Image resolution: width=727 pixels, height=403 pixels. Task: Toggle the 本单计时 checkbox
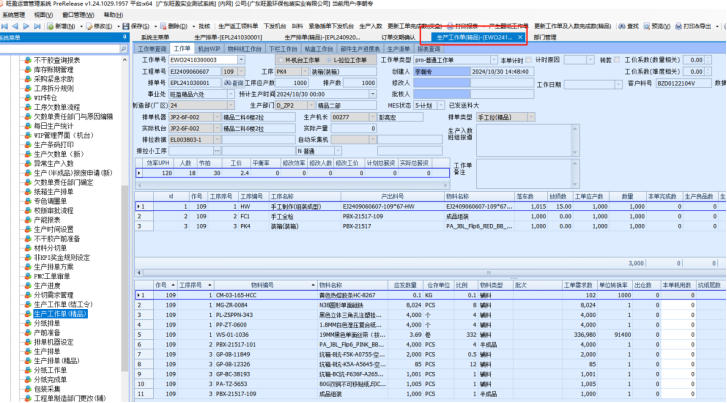point(529,60)
